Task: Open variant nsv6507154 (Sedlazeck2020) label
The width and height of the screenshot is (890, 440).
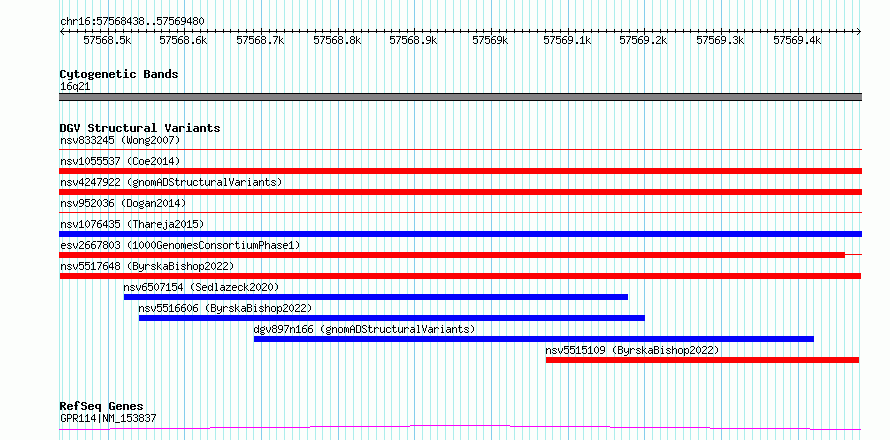Action: tap(201, 287)
